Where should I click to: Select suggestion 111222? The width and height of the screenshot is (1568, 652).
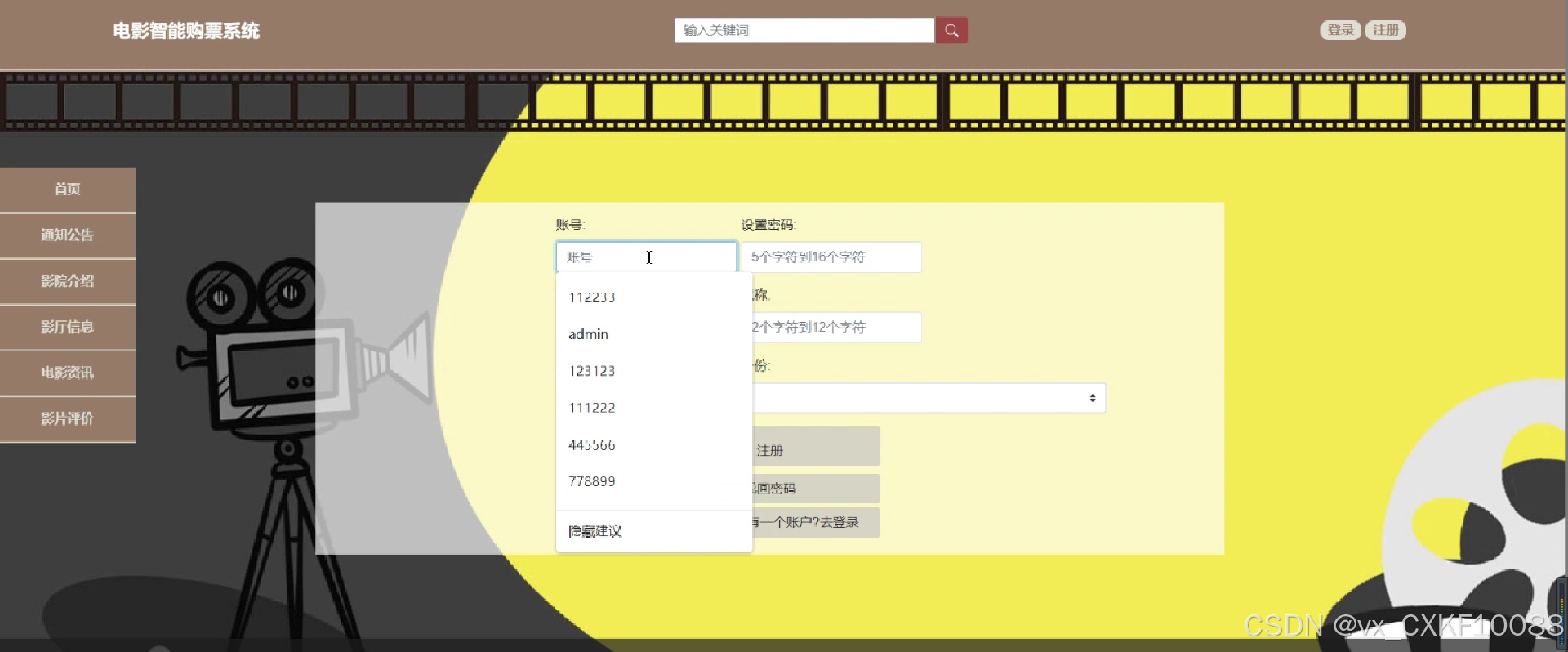653,408
